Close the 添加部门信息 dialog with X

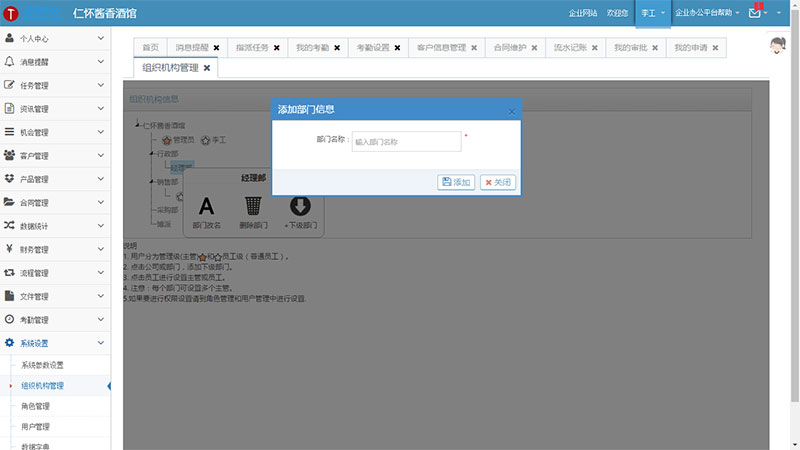[x=511, y=110]
